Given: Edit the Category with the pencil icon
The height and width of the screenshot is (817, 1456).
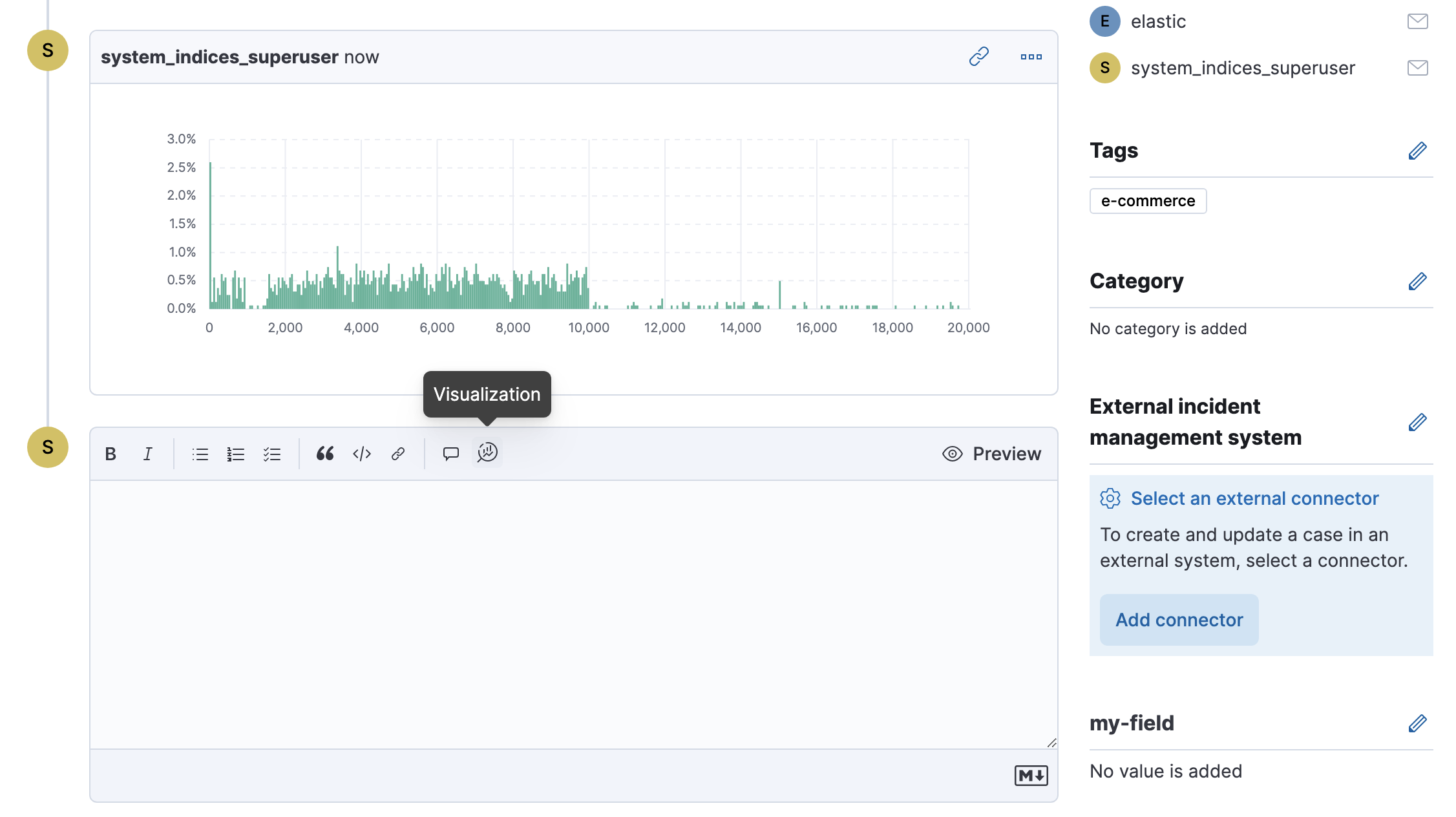Looking at the screenshot, I should (1417, 281).
